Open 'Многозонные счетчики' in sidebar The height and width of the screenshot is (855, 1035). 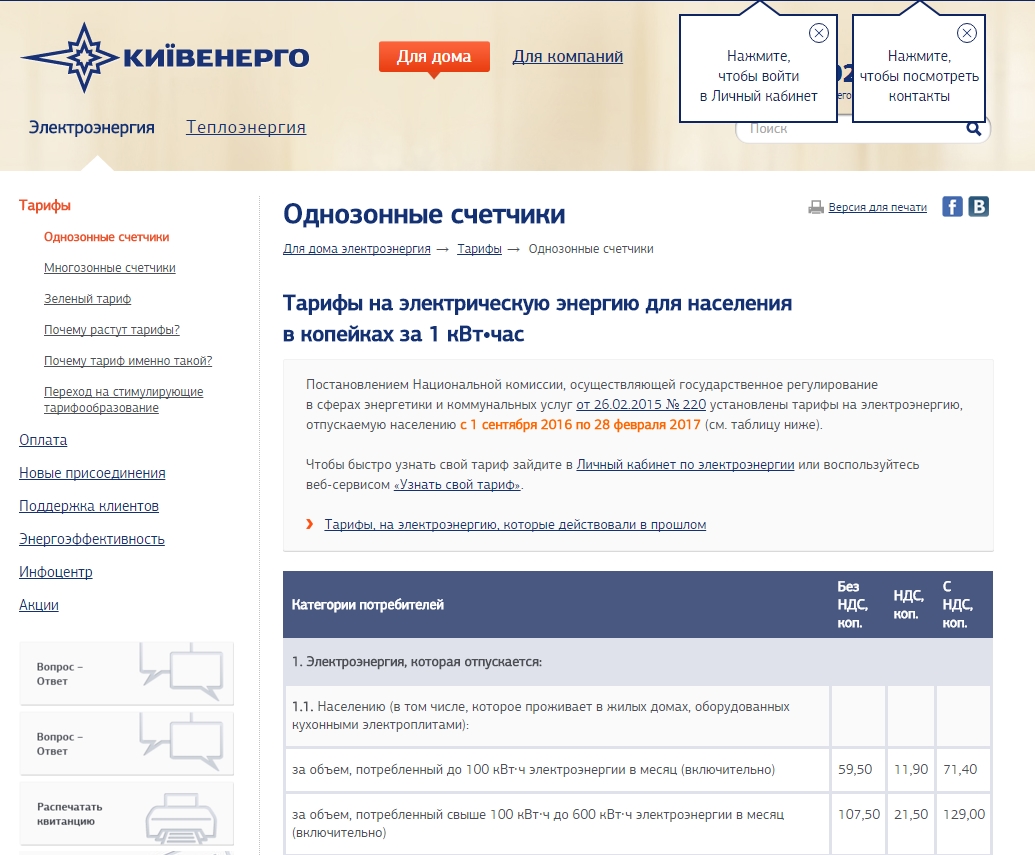(x=110, y=268)
